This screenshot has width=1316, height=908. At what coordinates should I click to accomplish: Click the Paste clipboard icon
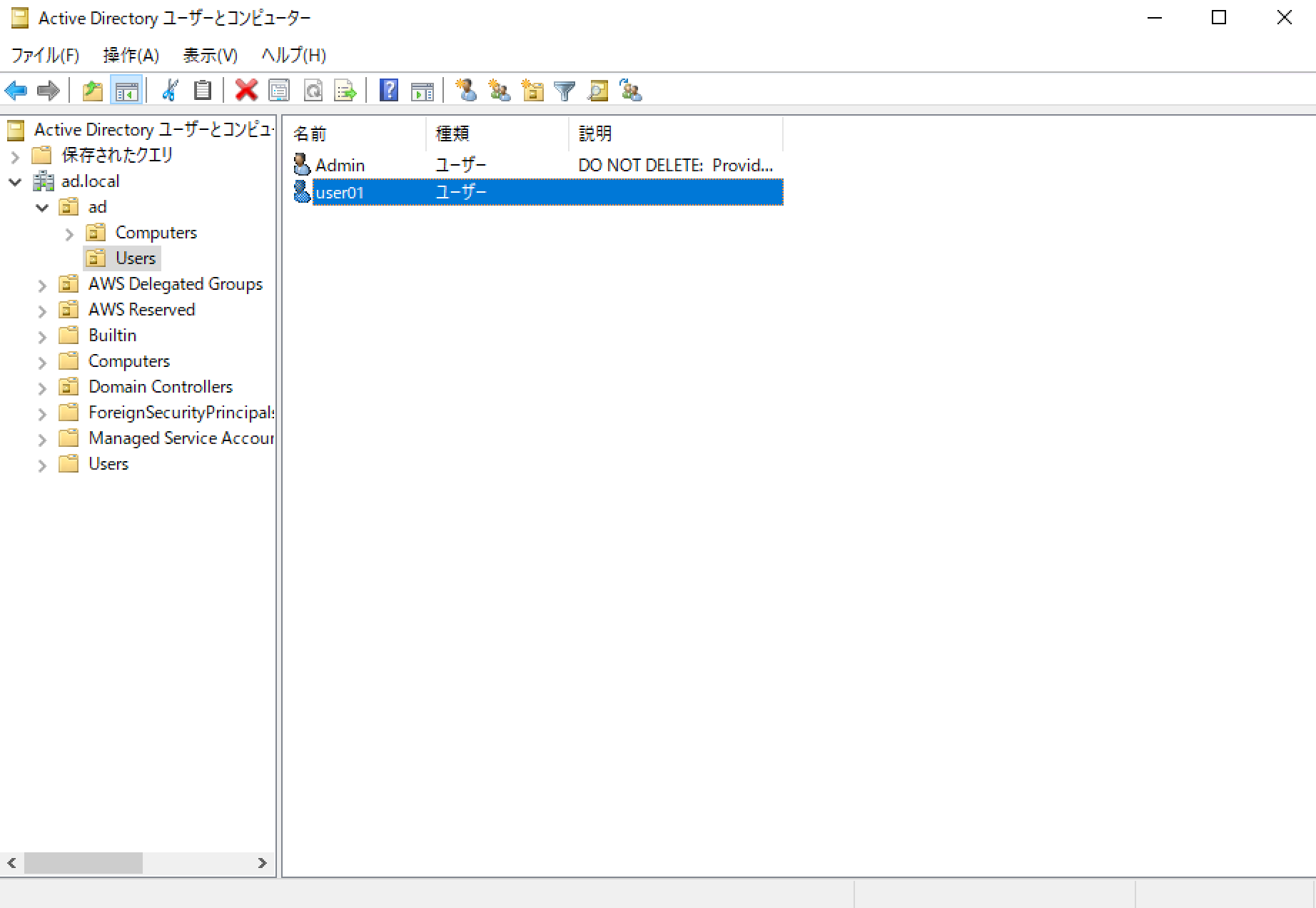point(203,91)
